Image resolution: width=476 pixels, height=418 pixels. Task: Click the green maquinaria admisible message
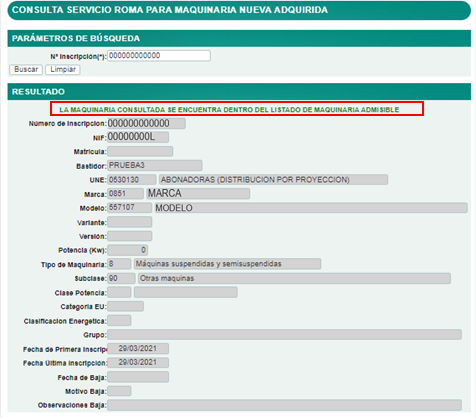coord(229,110)
